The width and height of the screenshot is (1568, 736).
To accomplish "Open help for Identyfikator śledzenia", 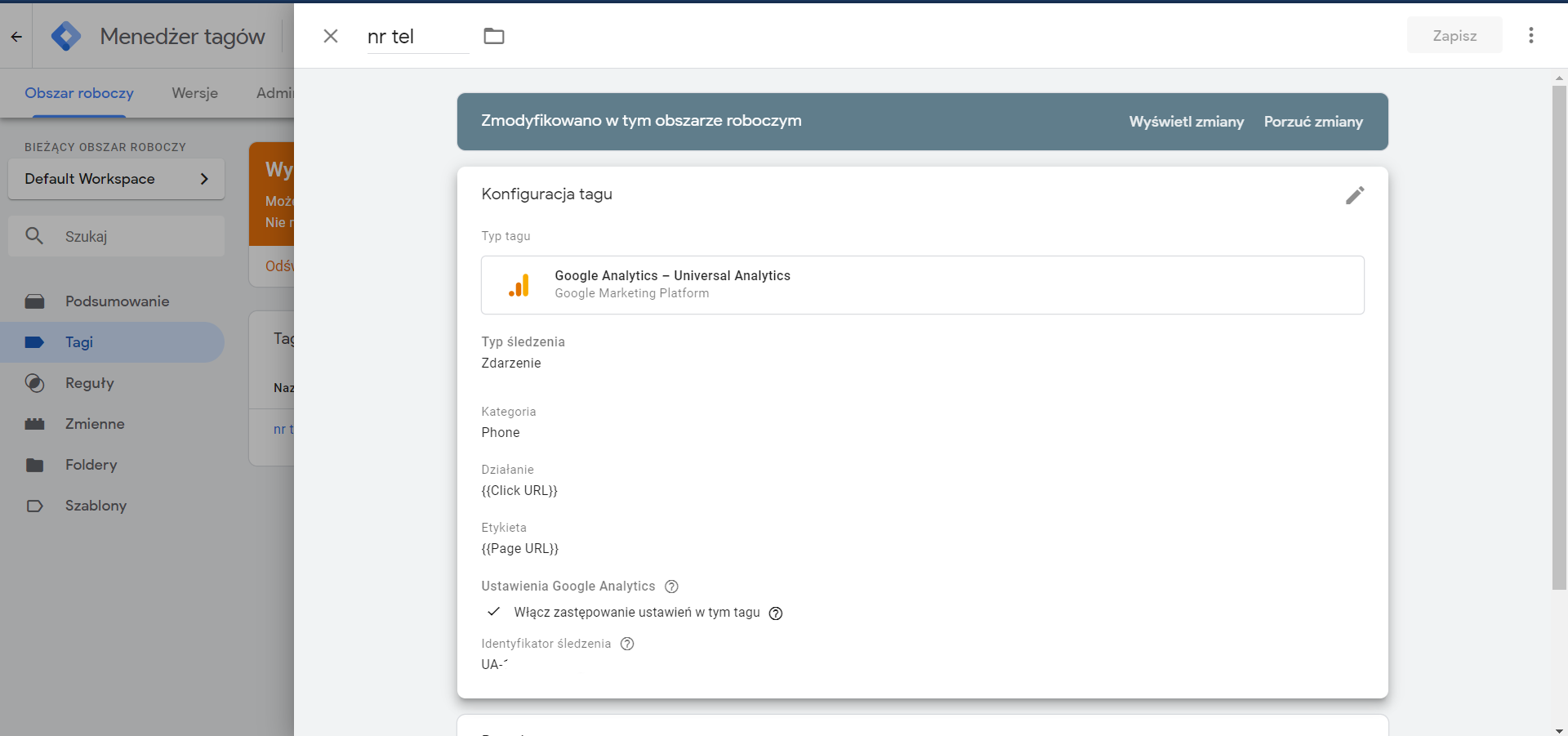I will pyautogui.click(x=627, y=644).
